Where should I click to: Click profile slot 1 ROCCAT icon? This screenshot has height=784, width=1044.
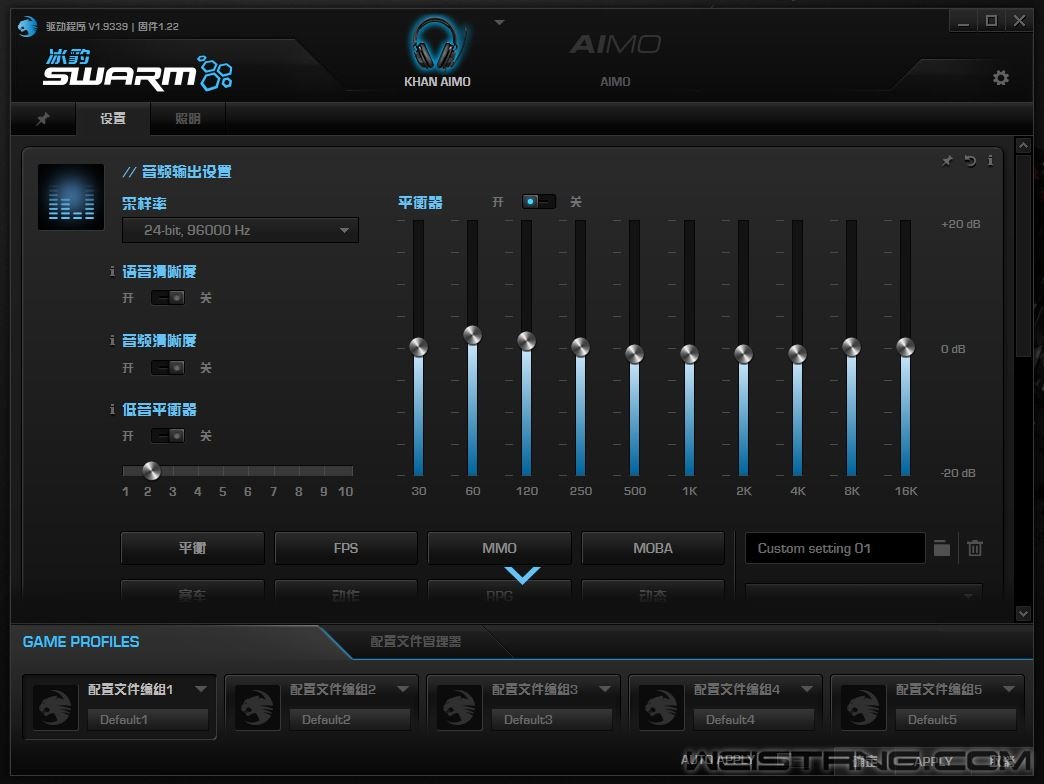pyautogui.click(x=55, y=707)
